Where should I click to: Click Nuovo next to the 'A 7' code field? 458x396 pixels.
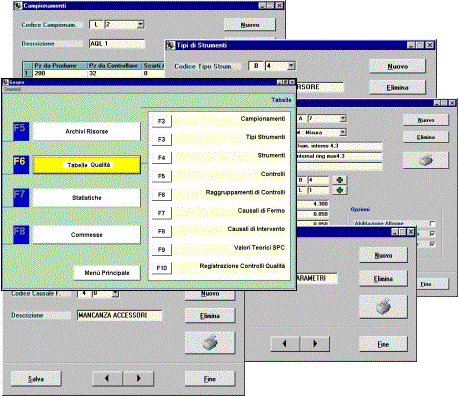click(x=426, y=120)
